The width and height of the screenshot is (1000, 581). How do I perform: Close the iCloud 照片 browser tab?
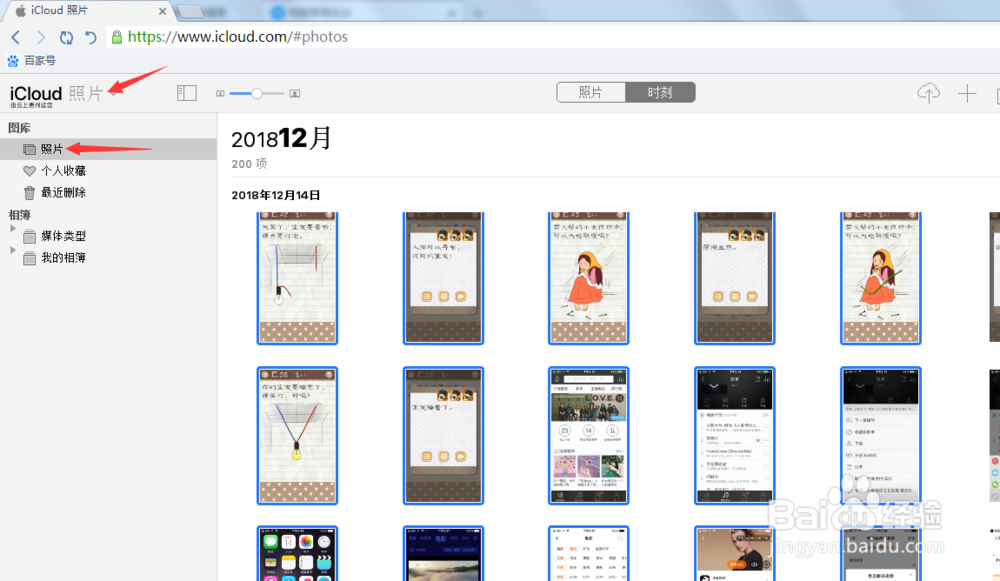click(163, 11)
